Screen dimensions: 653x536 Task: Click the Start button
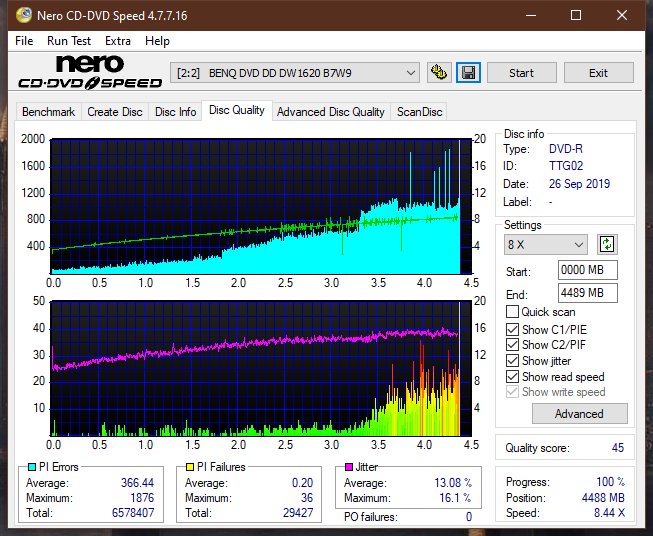coord(521,73)
